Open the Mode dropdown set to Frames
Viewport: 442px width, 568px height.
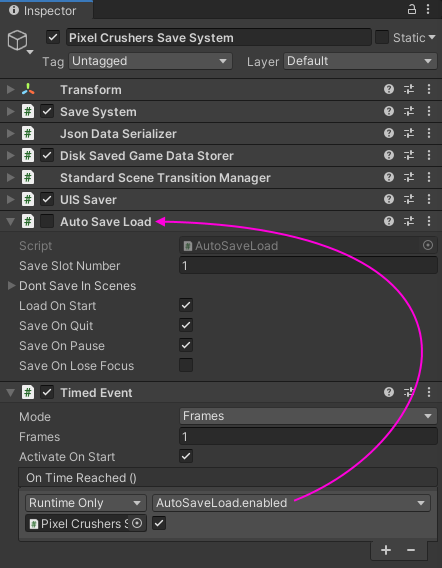308,416
